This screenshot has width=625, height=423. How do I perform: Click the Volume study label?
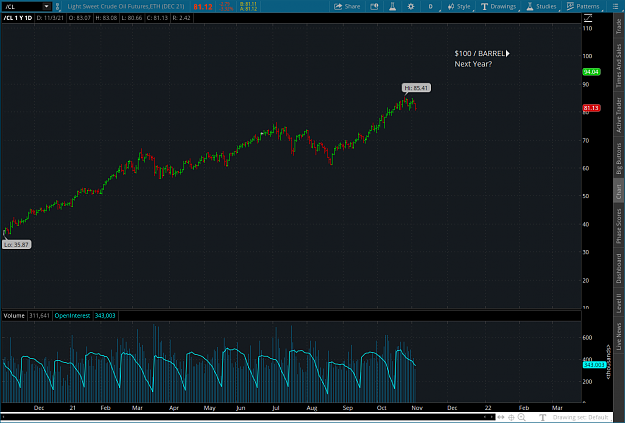pos(14,315)
